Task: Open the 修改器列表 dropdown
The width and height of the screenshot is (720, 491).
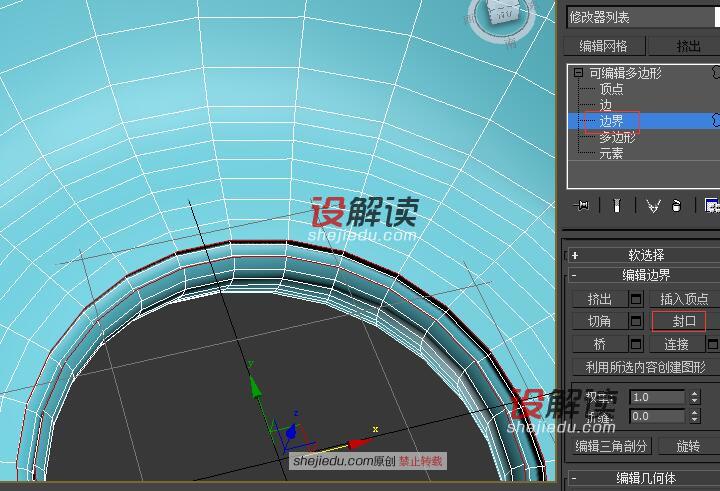Action: pos(643,17)
